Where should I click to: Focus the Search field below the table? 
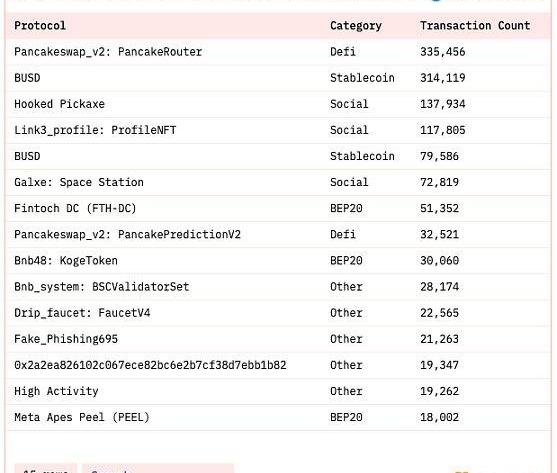(158, 469)
